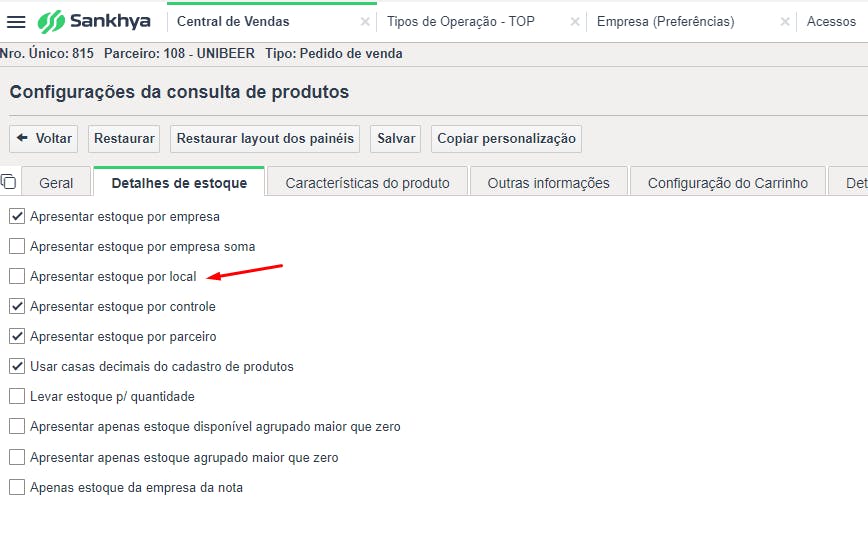The image size is (868, 543).
Task: Uncheck Apresentar estoque por empresa
Action: [x=17, y=216]
